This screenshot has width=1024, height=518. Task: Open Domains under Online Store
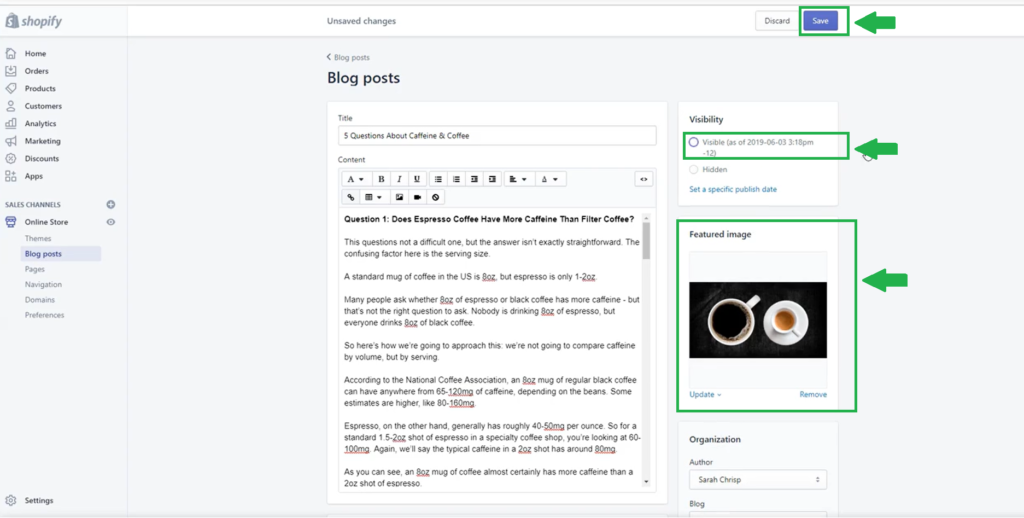[x=40, y=300]
